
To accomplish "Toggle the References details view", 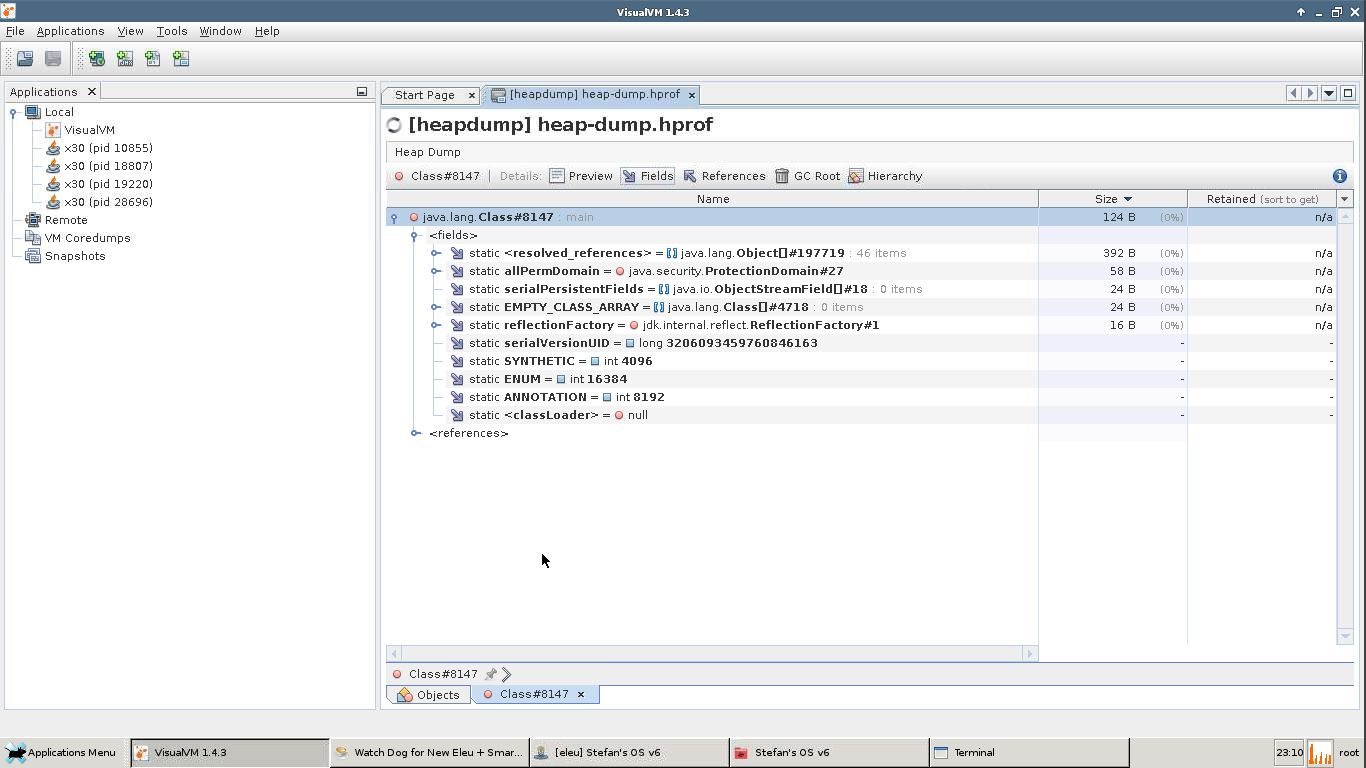I will coord(724,176).
